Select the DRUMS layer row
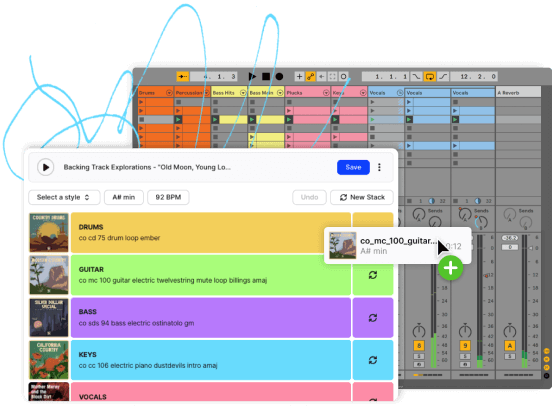552x416 pixels. [211, 232]
